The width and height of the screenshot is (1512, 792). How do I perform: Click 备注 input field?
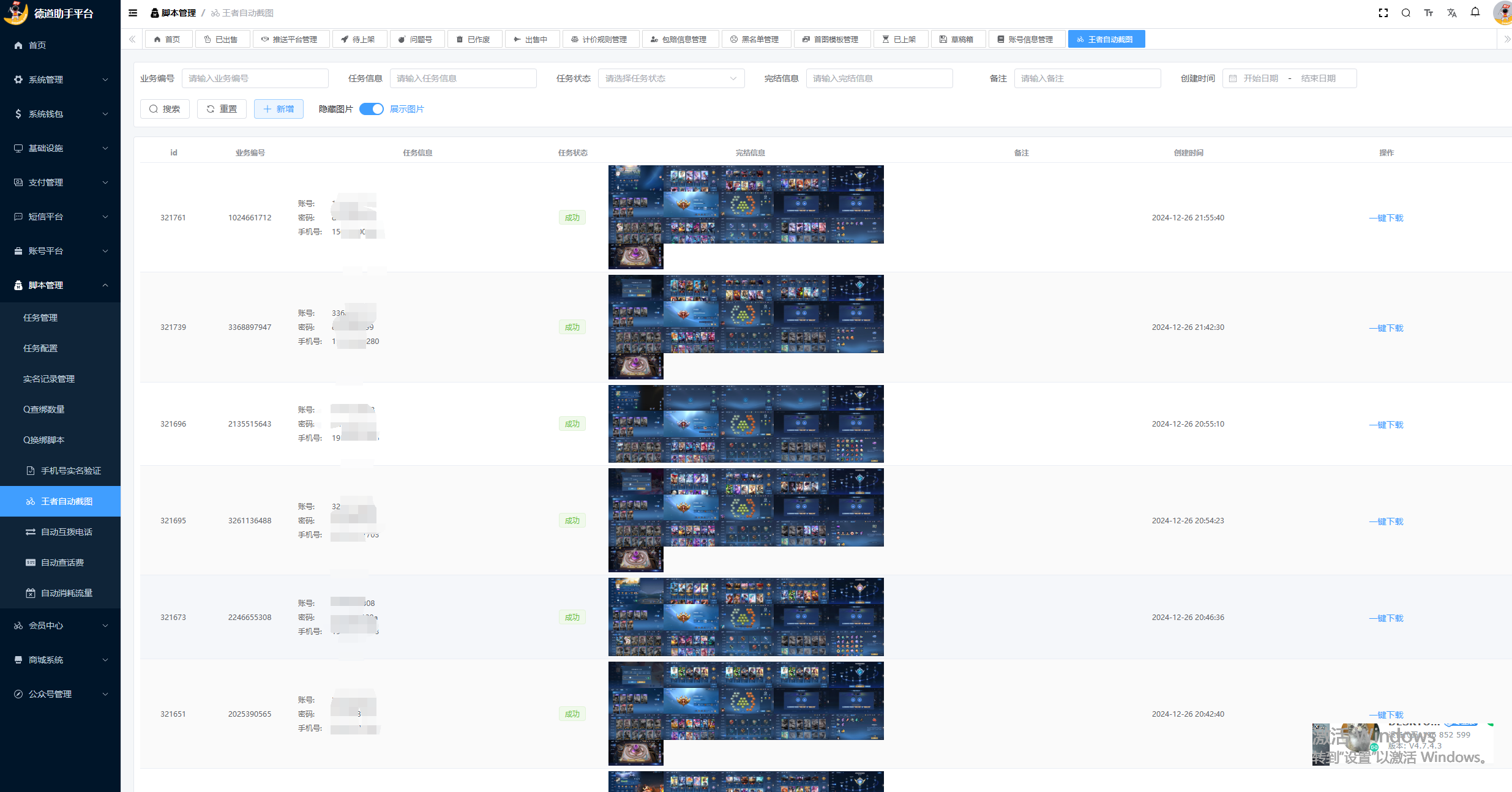pos(1088,78)
